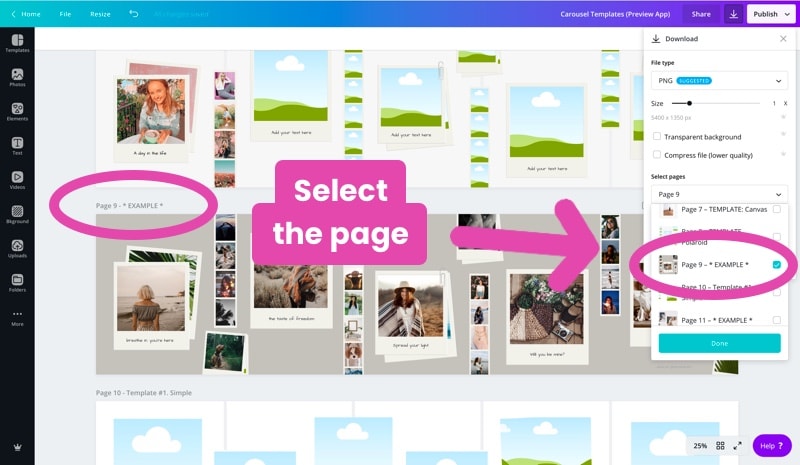This screenshot has height=465, width=800.
Task: Enable Transparent background checkbox
Action: click(x=657, y=136)
